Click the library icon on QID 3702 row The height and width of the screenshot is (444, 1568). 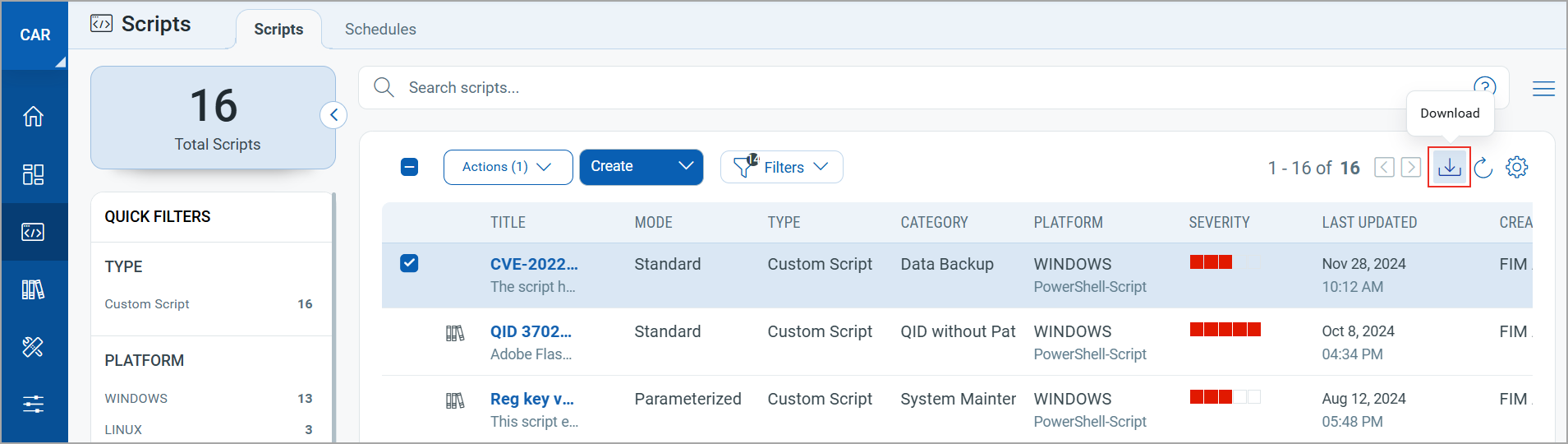tap(455, 333)
